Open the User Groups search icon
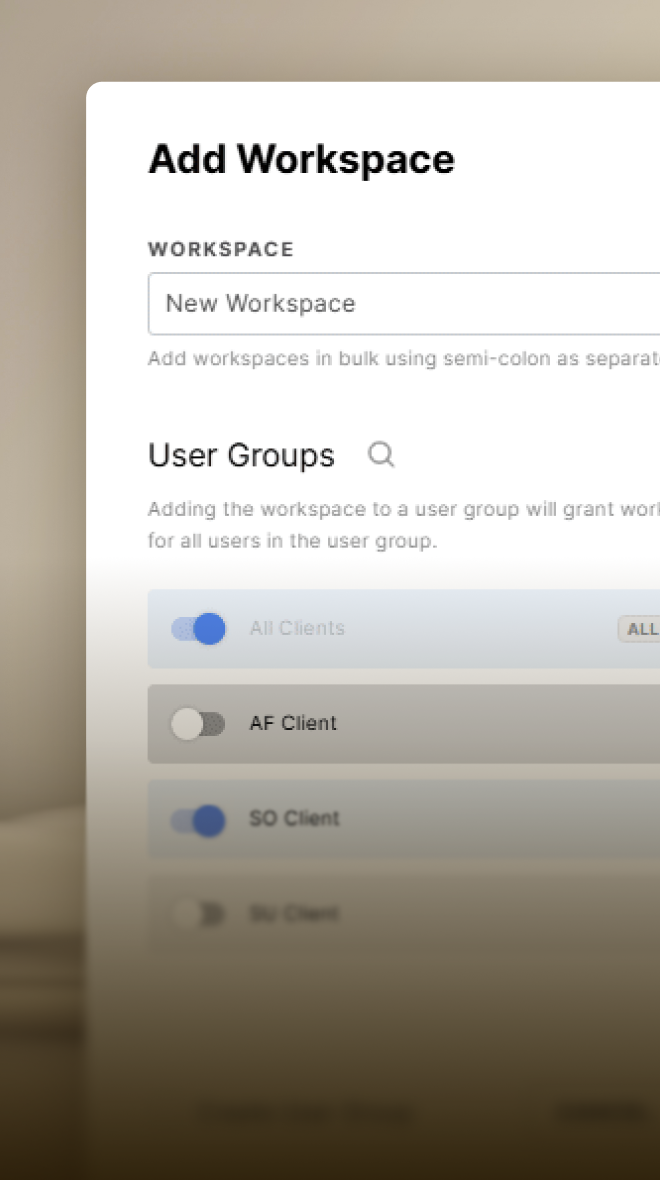 coord(381,455)
